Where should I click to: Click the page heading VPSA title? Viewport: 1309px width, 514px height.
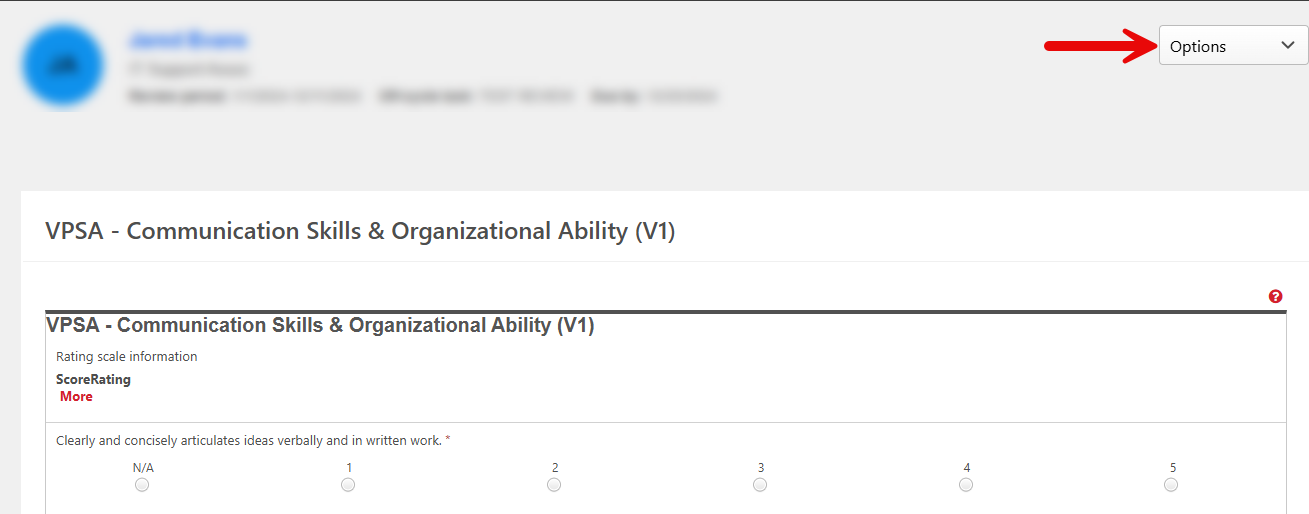360,231
